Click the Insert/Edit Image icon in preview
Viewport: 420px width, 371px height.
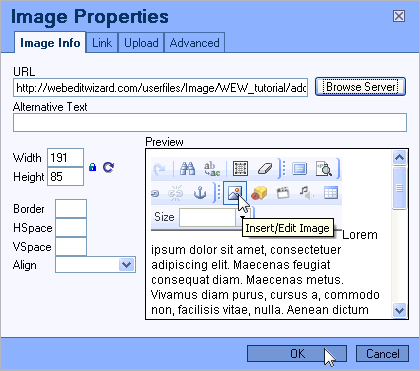235,193
